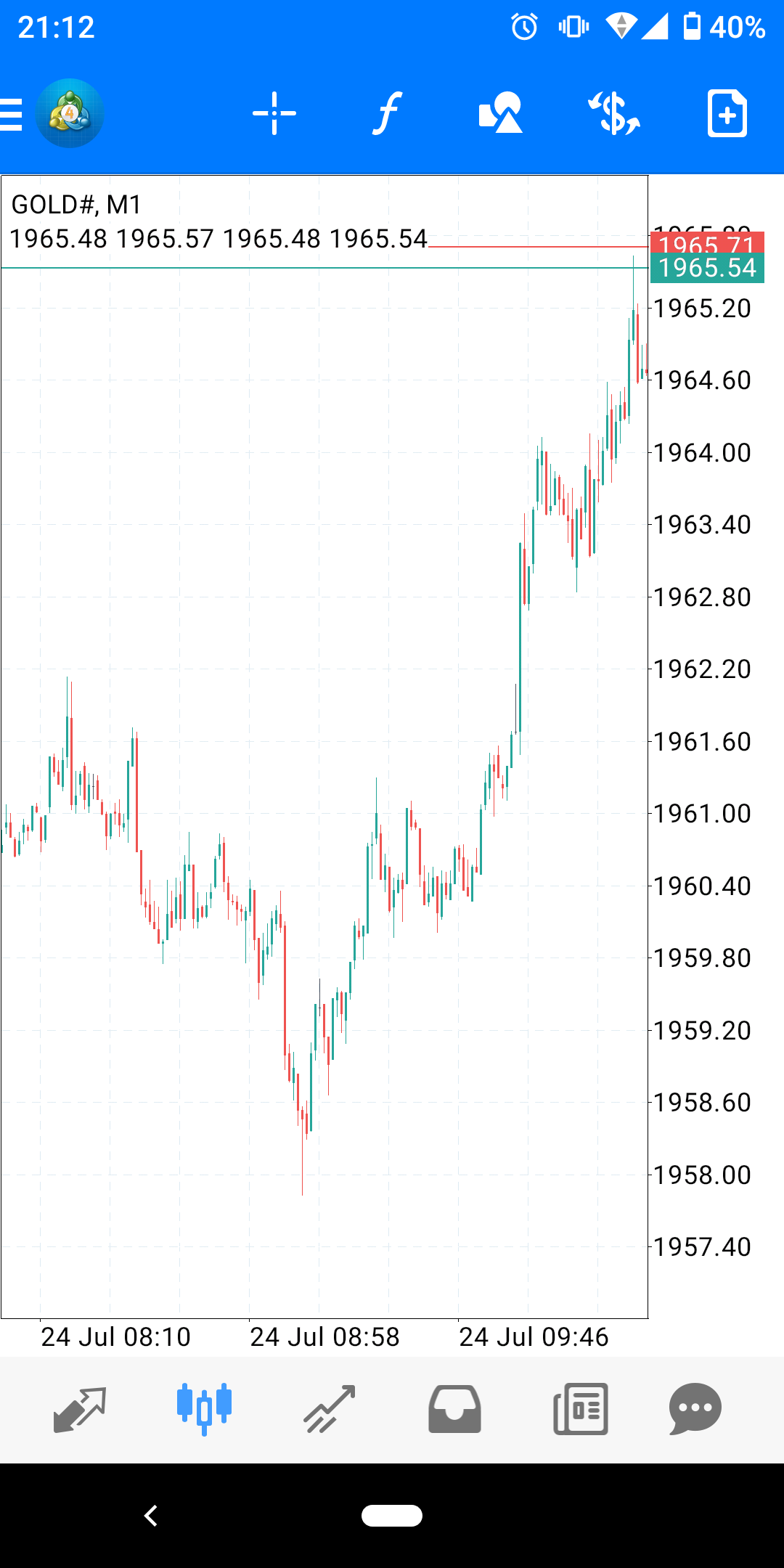
Task: Enable the crosshair cursor tool
Action: click(274, 113)
